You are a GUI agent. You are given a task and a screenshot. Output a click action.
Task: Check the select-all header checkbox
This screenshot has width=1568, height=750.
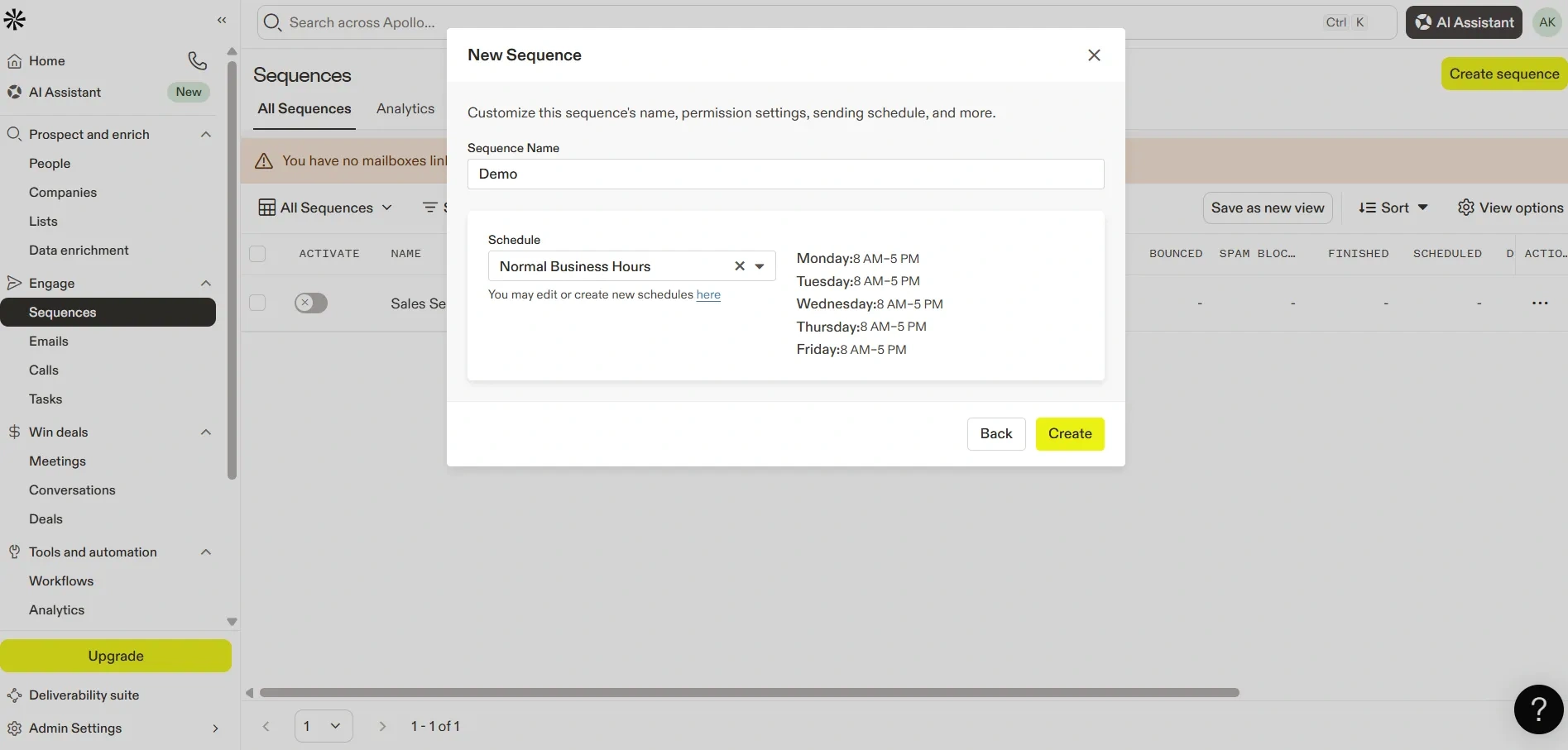[257, 254]
